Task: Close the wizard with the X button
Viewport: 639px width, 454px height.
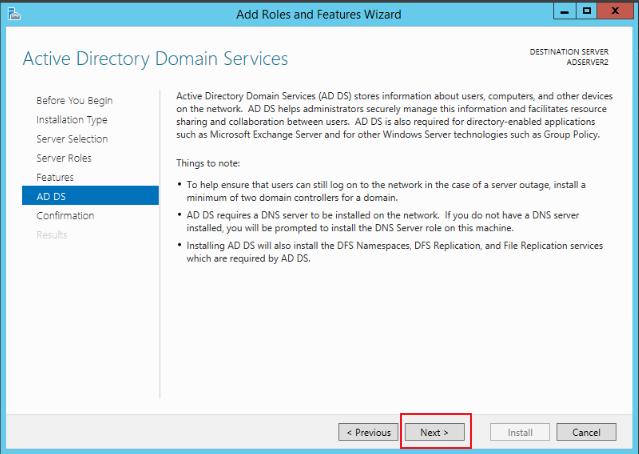Action: (615, 11)
